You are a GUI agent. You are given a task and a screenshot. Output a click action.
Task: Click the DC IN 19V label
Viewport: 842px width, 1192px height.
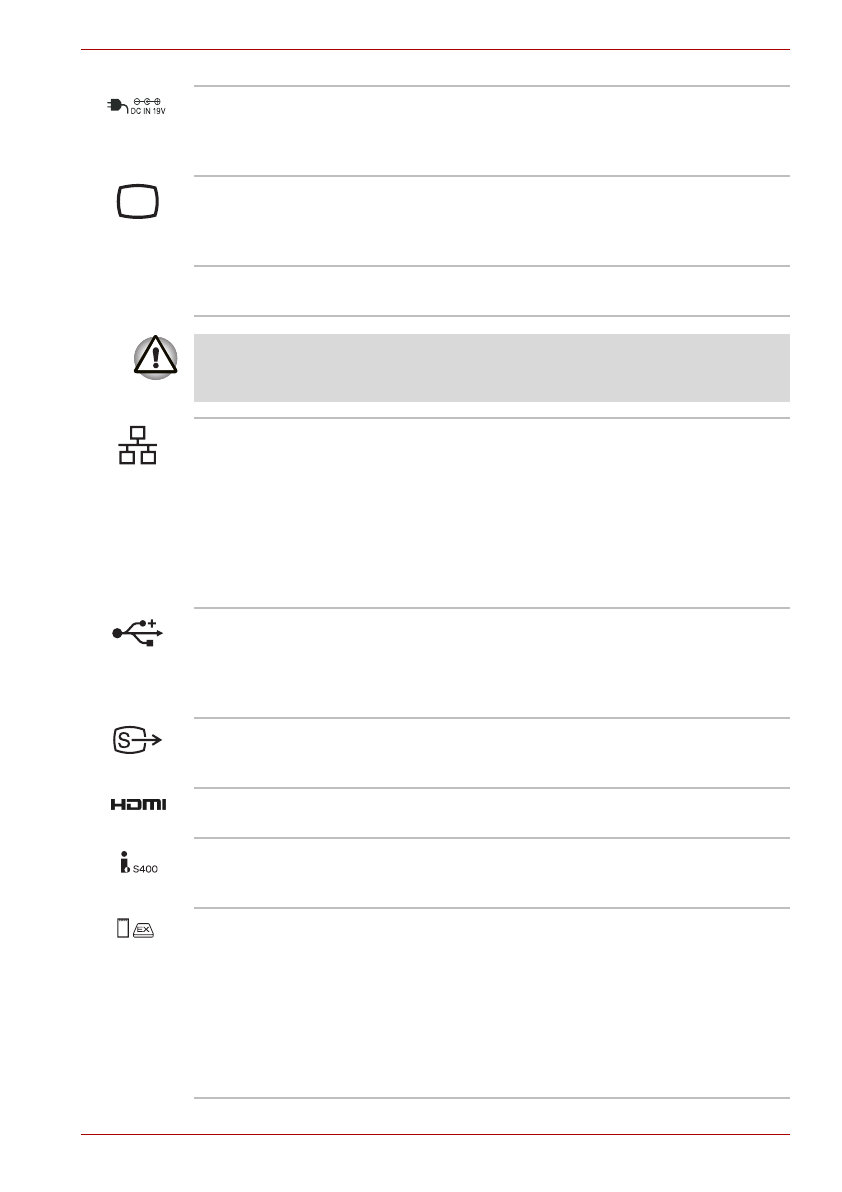click(x=145, y=110)
